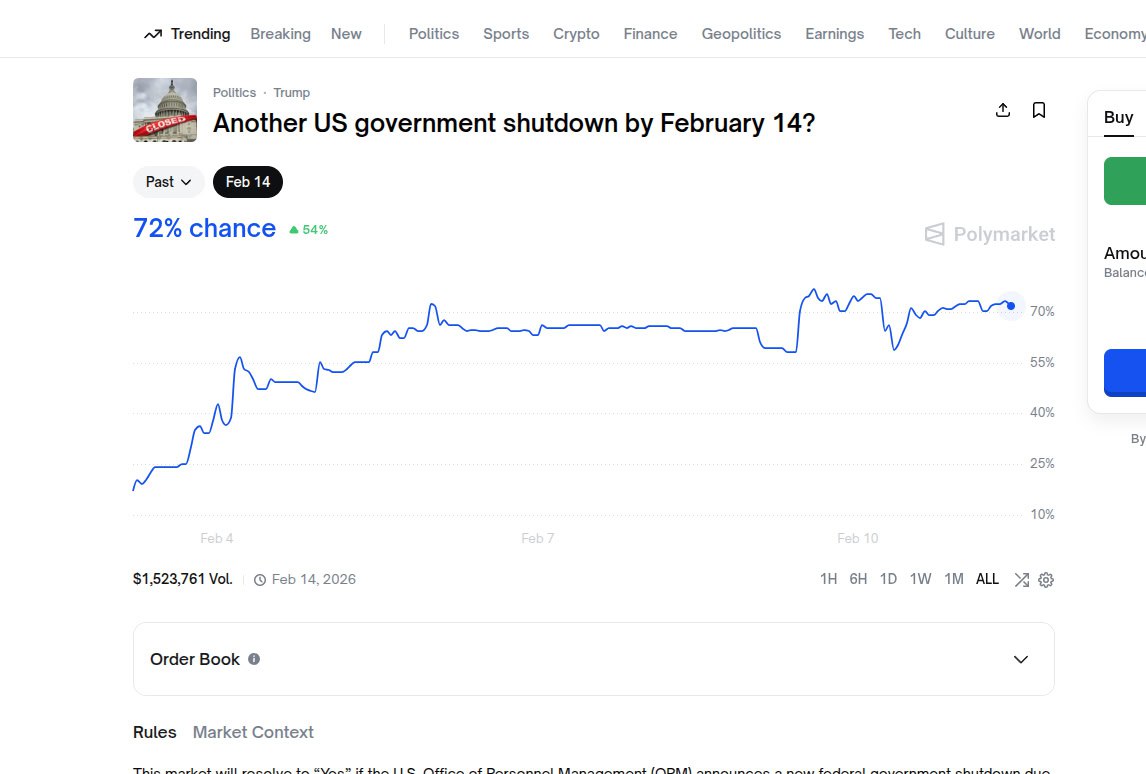Screen dimensions: 1146x774
Task: Open the Crypto category
Action: pyautogui.click(x=576, y=34)
